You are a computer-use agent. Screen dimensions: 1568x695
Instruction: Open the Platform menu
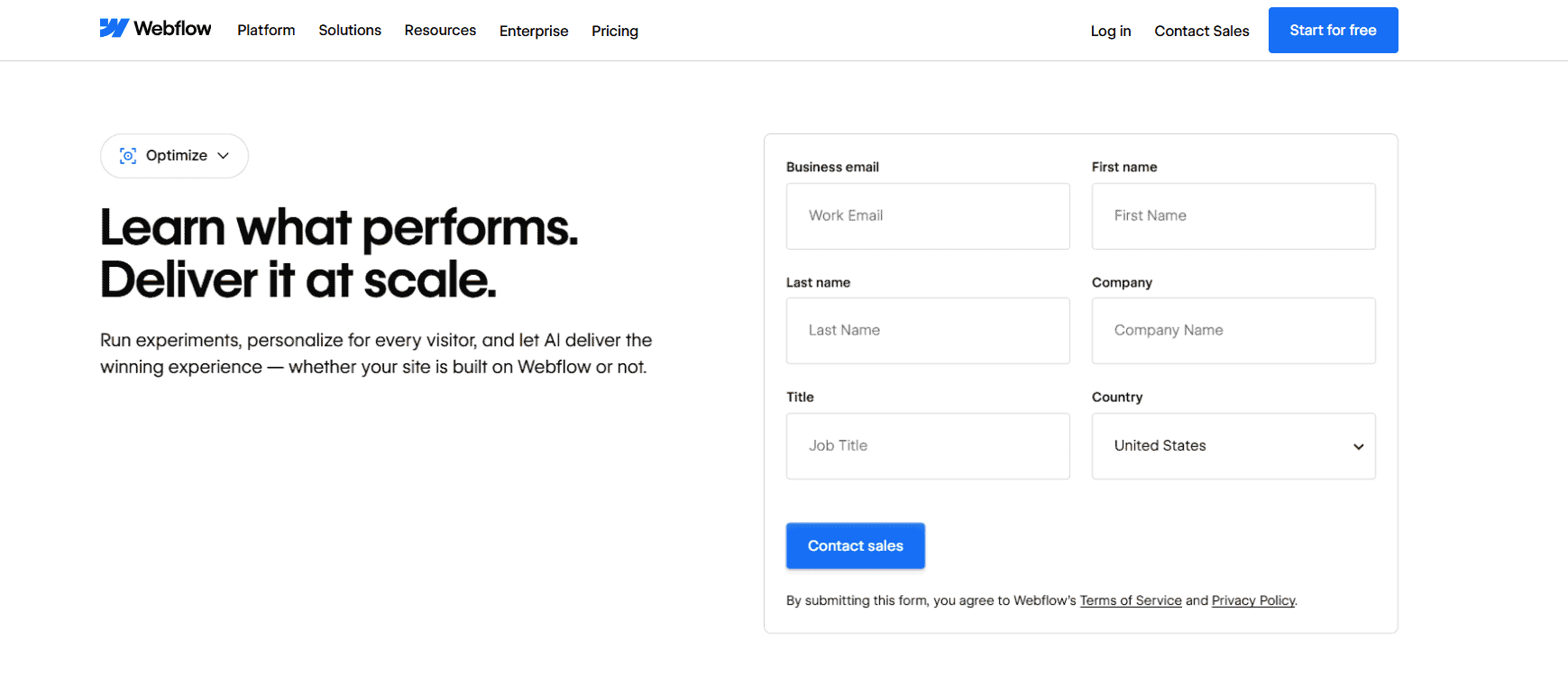pyautogui.click(x=265, y=30)
